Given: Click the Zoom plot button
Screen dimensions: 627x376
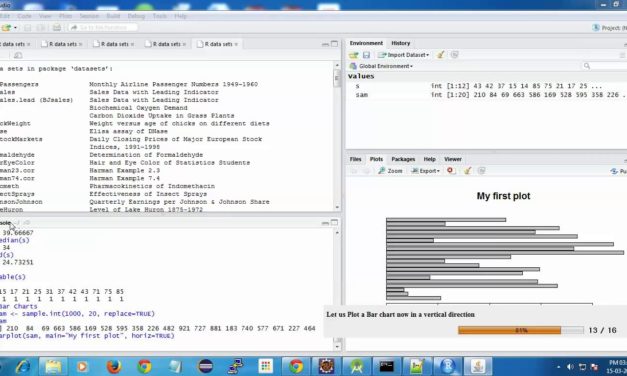Looking at the screenshot, I should pos(390,171).
